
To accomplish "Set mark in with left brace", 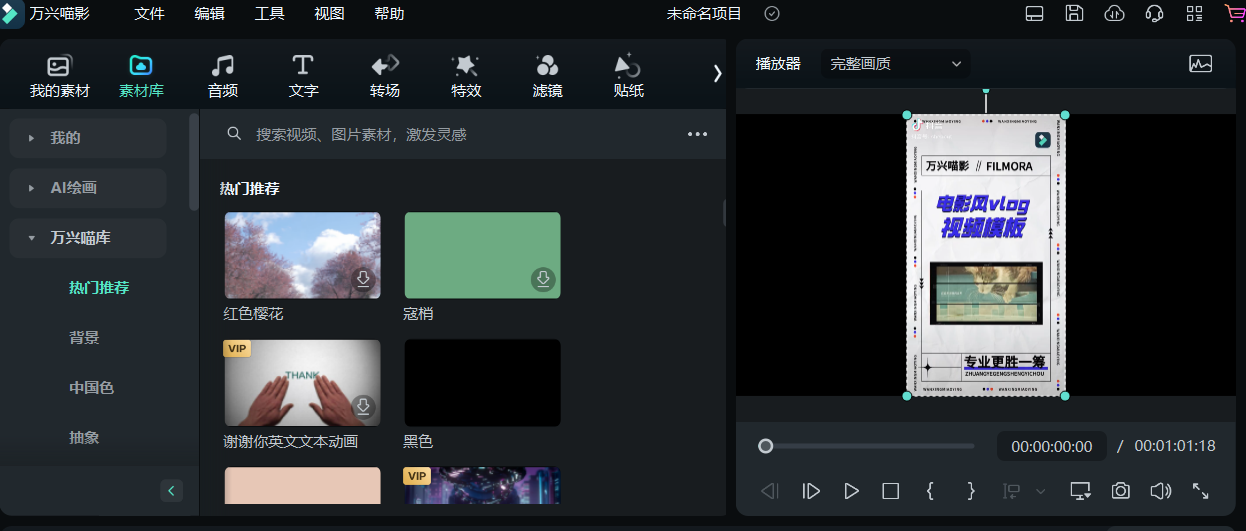I will point(930,491).
